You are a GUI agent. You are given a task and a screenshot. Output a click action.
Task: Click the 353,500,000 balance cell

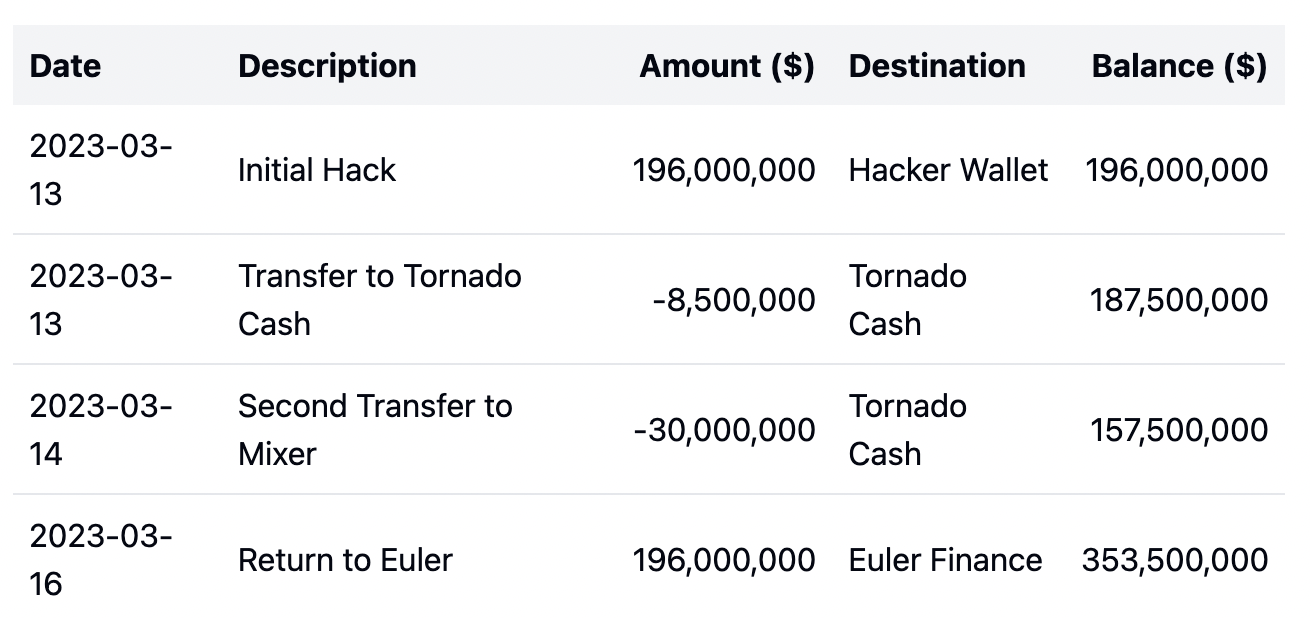1174,560
